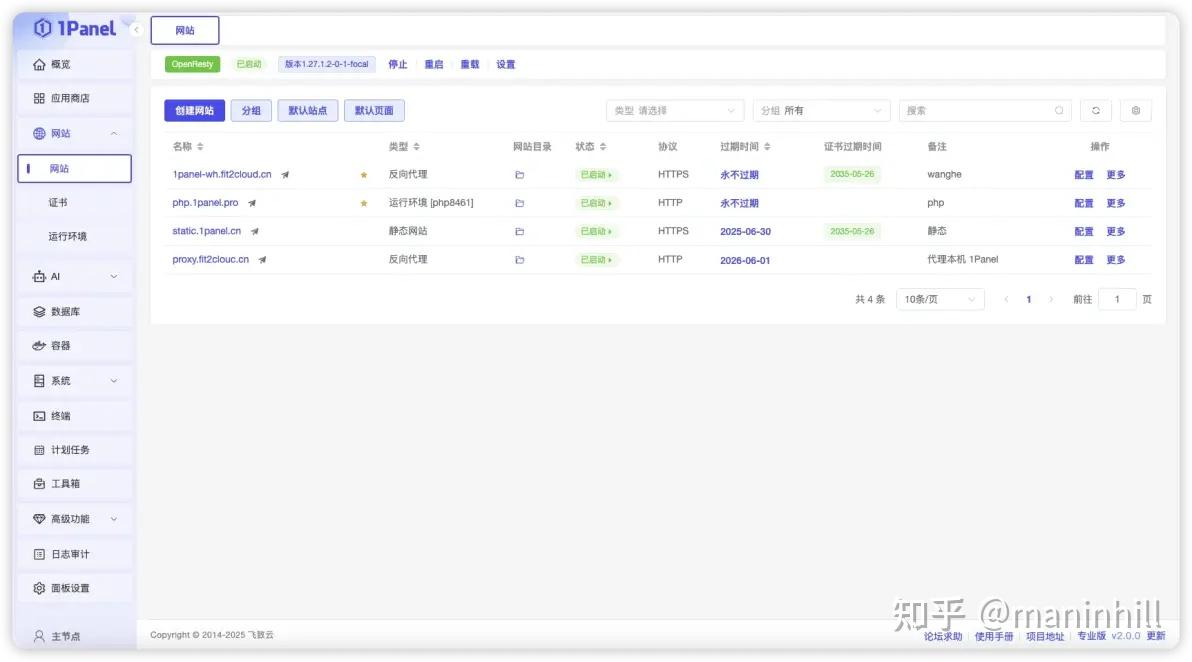Image resolution: width=1192 pixels, height=662 pixels.
Task: Open 数据库 database section
Action: pyautogui.click(x=74, y=312)
